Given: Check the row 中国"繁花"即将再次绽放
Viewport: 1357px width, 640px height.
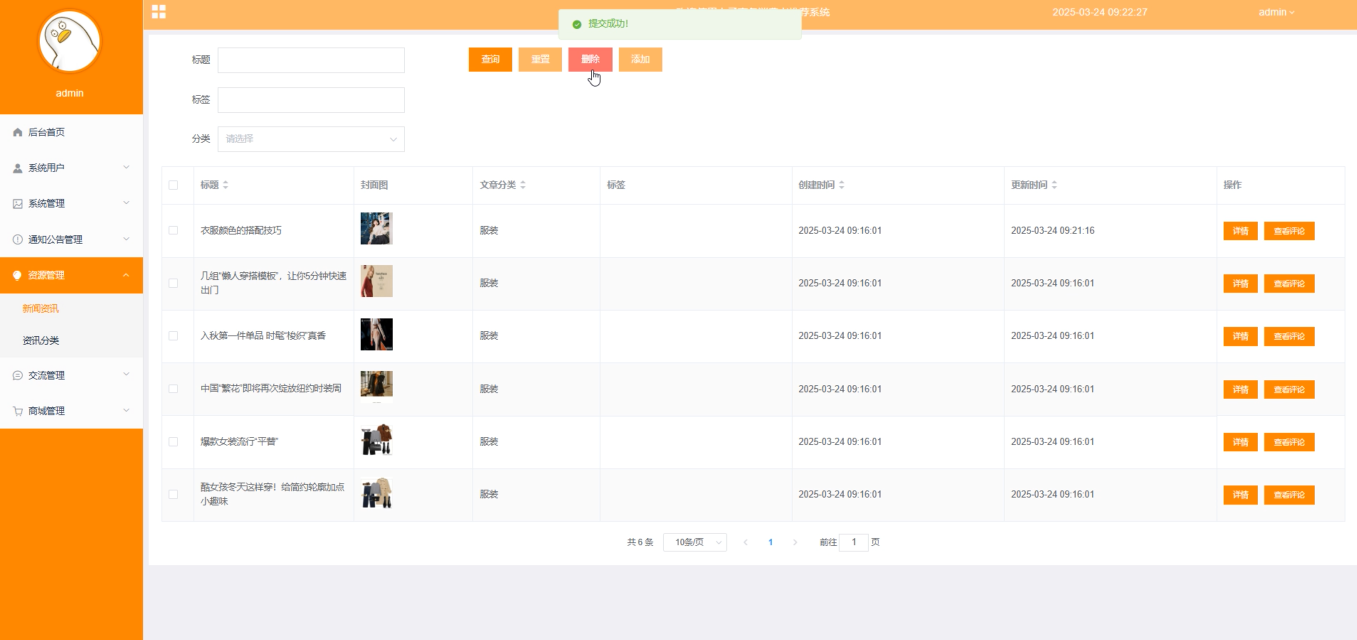Looking at the screenshot, I should click(x=173, y=388).
